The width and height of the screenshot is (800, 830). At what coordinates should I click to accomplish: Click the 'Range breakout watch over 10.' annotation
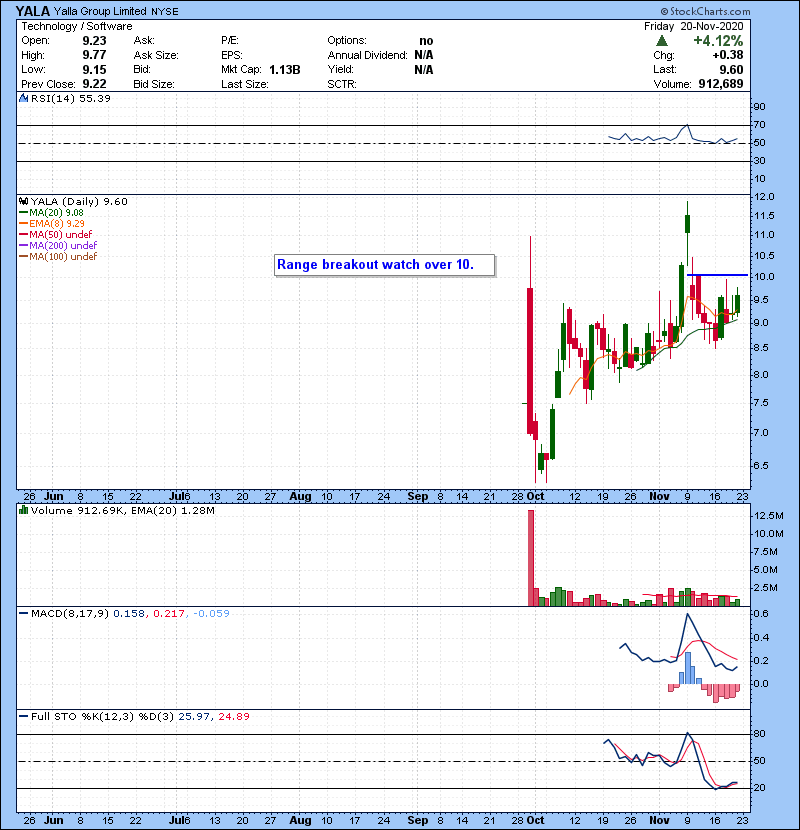(x=384, y=265)
